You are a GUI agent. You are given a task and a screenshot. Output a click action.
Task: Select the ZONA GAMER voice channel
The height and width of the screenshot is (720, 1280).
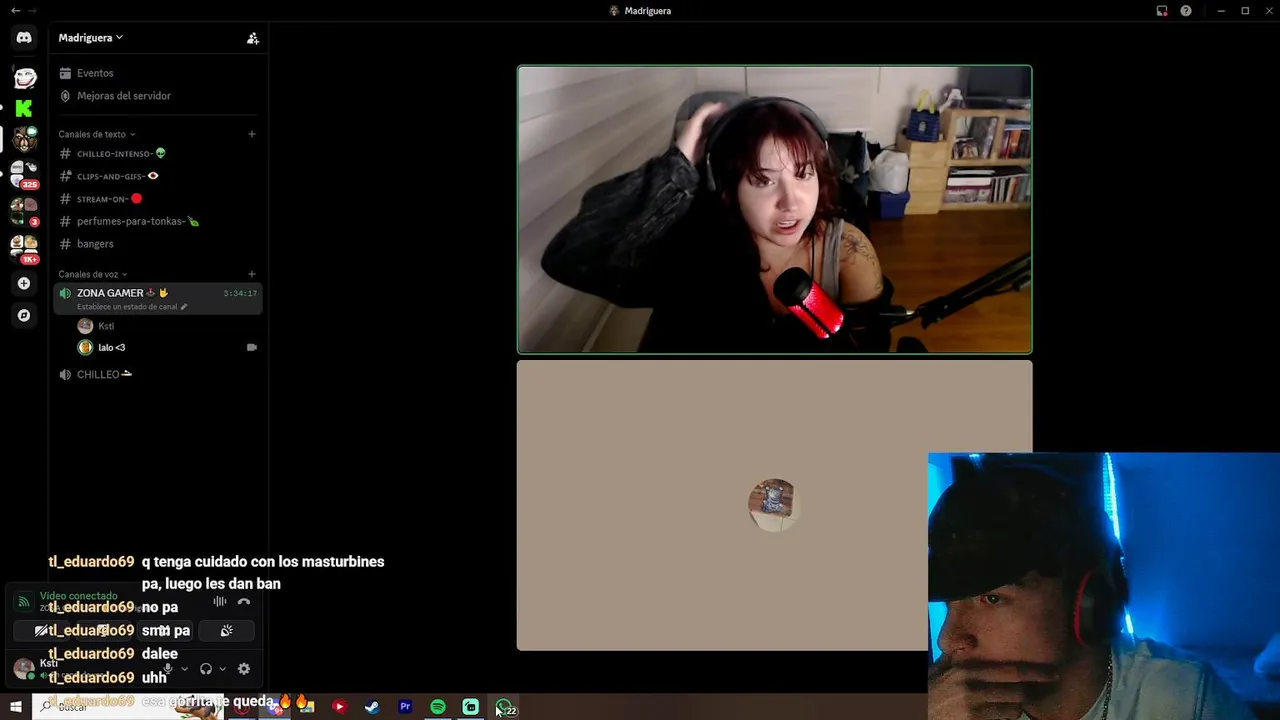tap(158, 298)
